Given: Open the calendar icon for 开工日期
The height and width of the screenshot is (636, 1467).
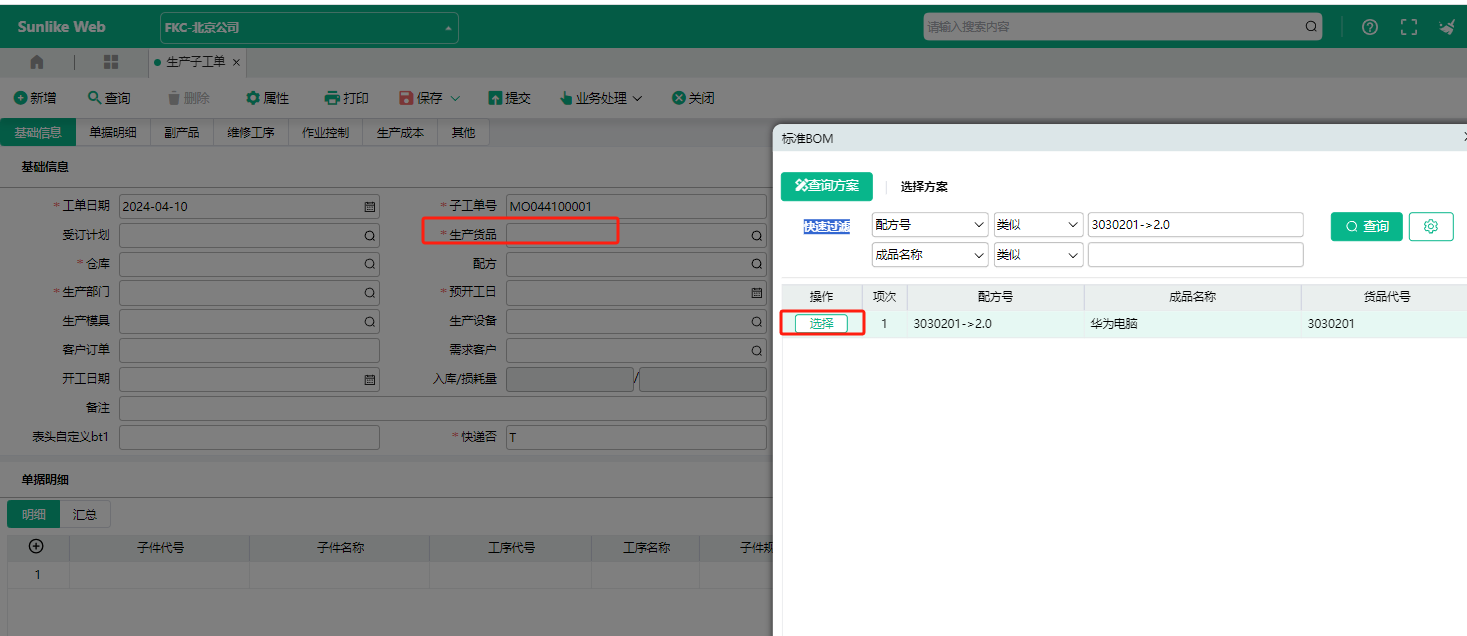Looking at the screenshot, I should tap(369, 380).
